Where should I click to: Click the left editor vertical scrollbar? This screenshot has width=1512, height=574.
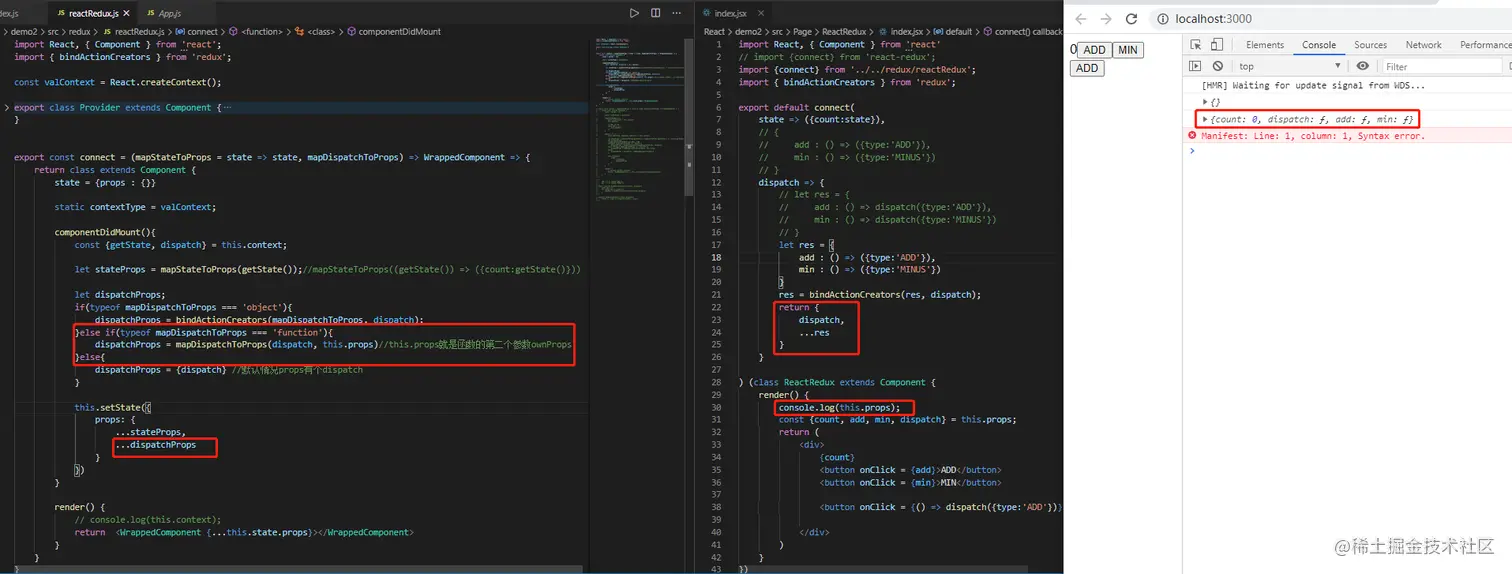689,117
